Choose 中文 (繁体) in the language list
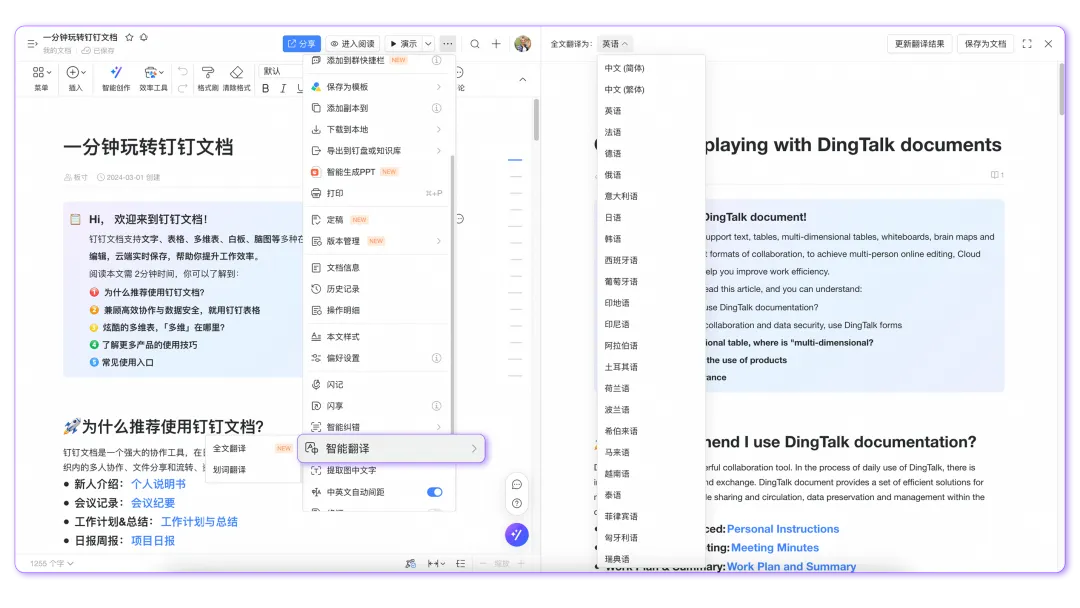Viewport: 1080px width, 608px height. (651, 90)
